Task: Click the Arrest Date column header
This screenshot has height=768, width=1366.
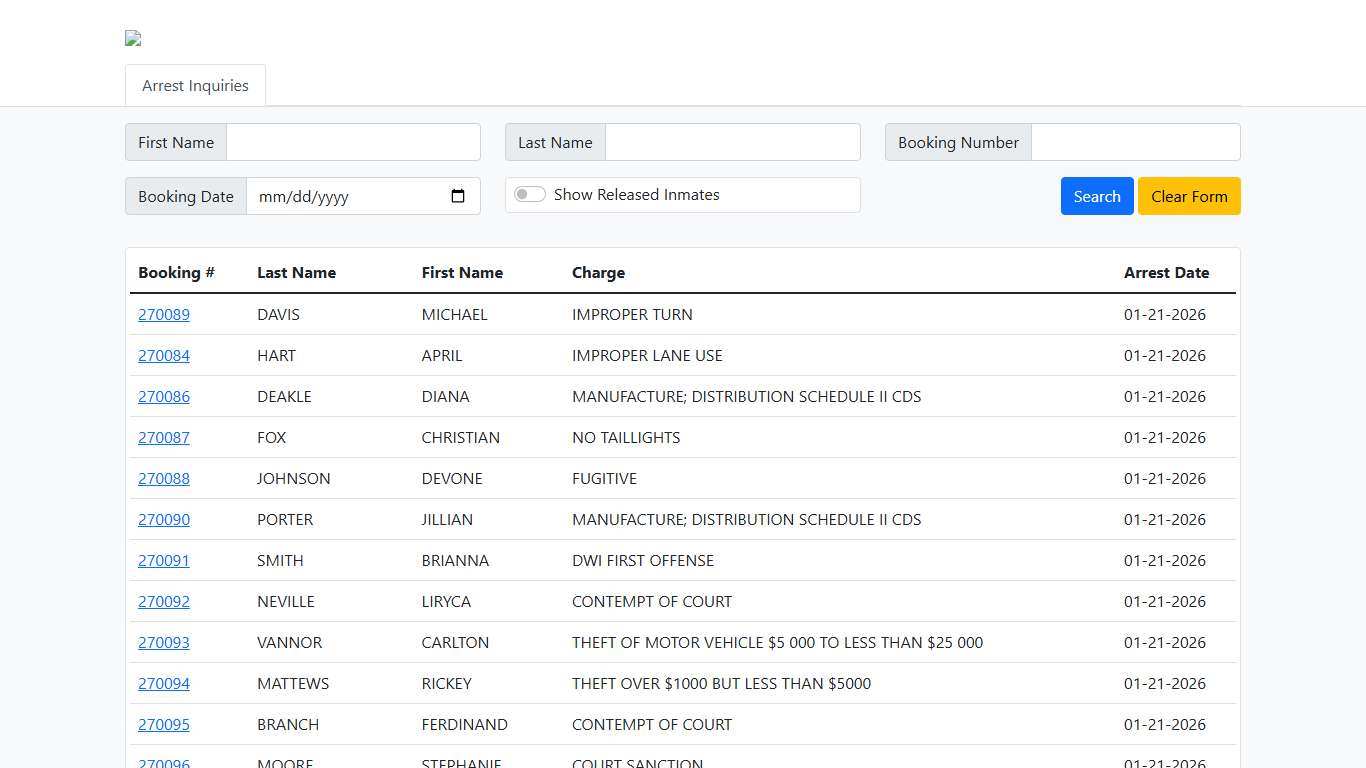Action: (1166, 273)
